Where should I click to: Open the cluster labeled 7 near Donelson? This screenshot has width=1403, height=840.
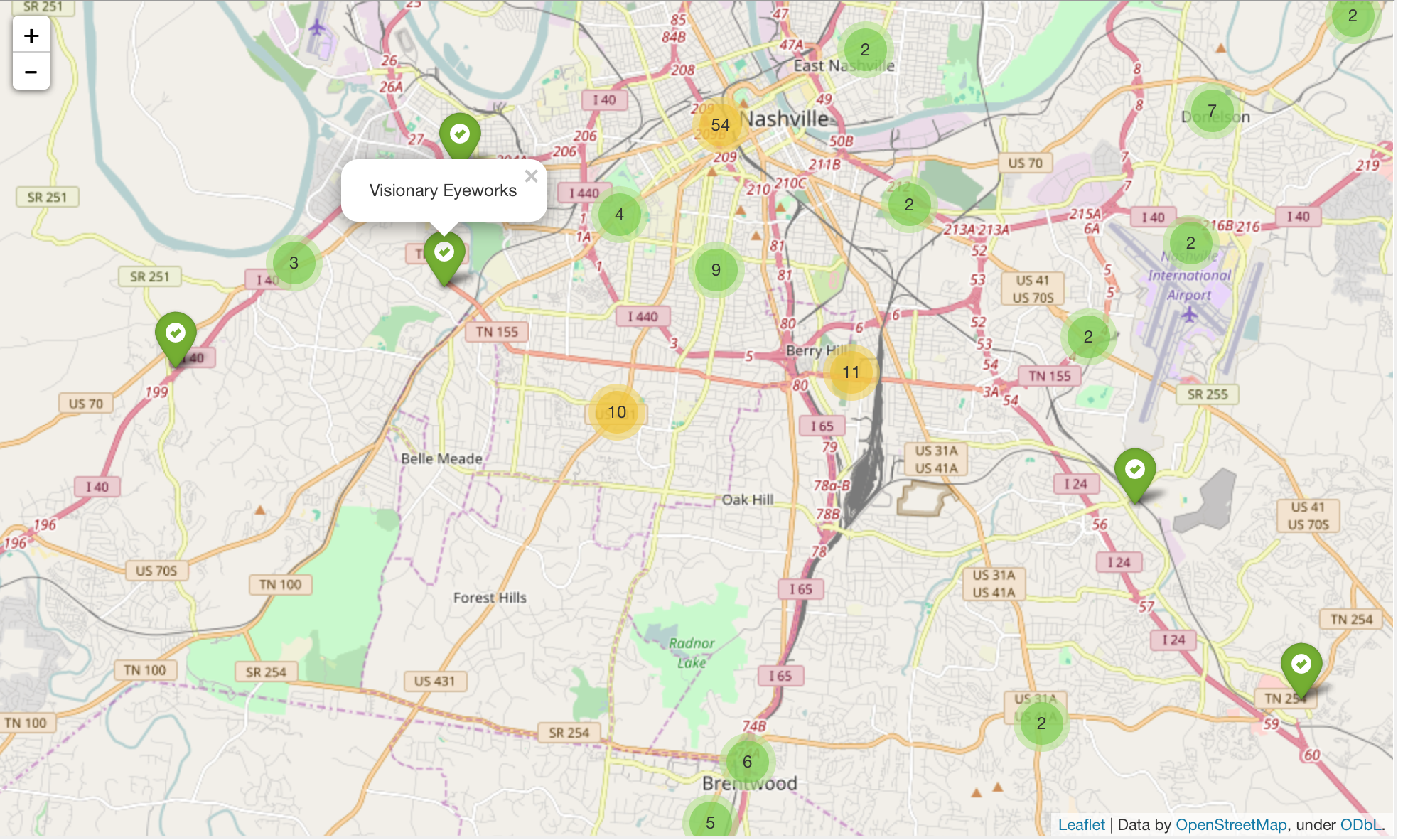pos(1212,111)
